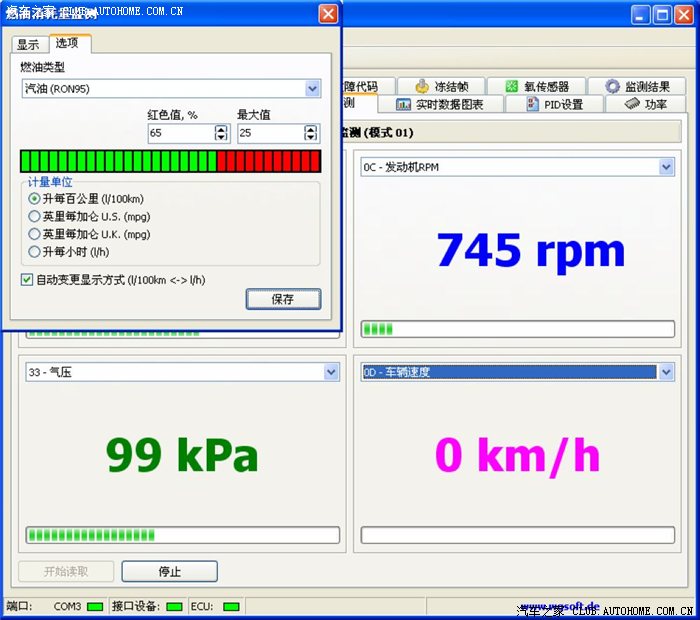Image resolution: width=700 pixels, height=620 pixels.
Task: Expand the 燃油类型 fuel type dropdown
Action: (x=312, y=89)
